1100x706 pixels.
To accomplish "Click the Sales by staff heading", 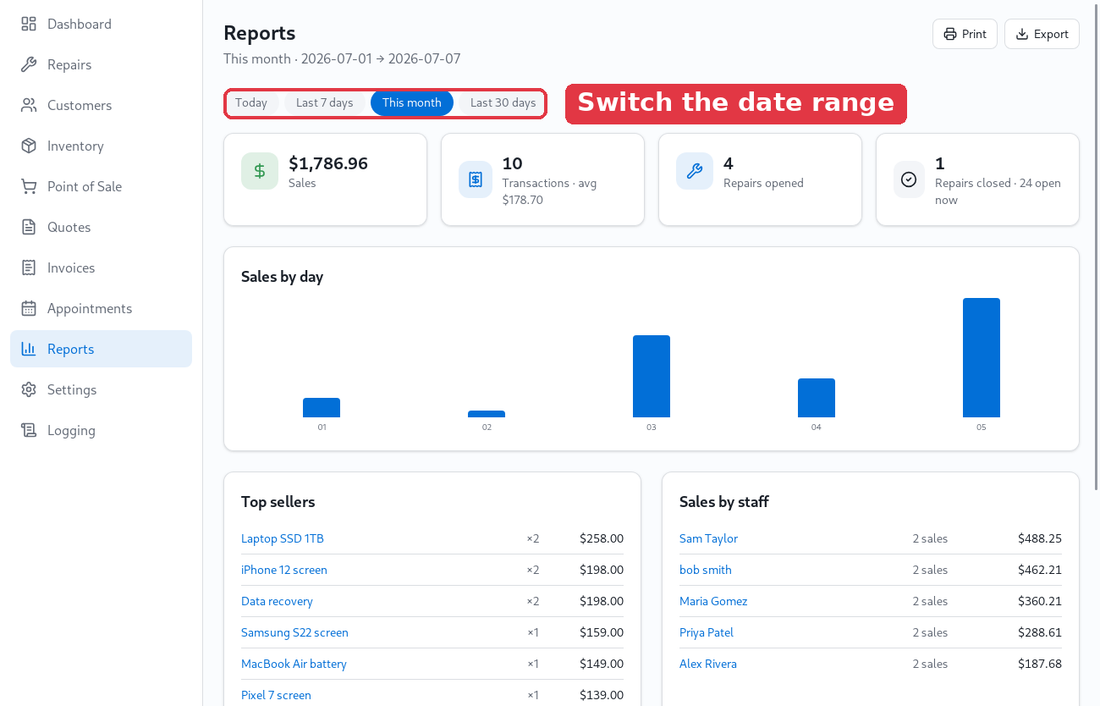I will pyautogui.click(x=724, y=502).
